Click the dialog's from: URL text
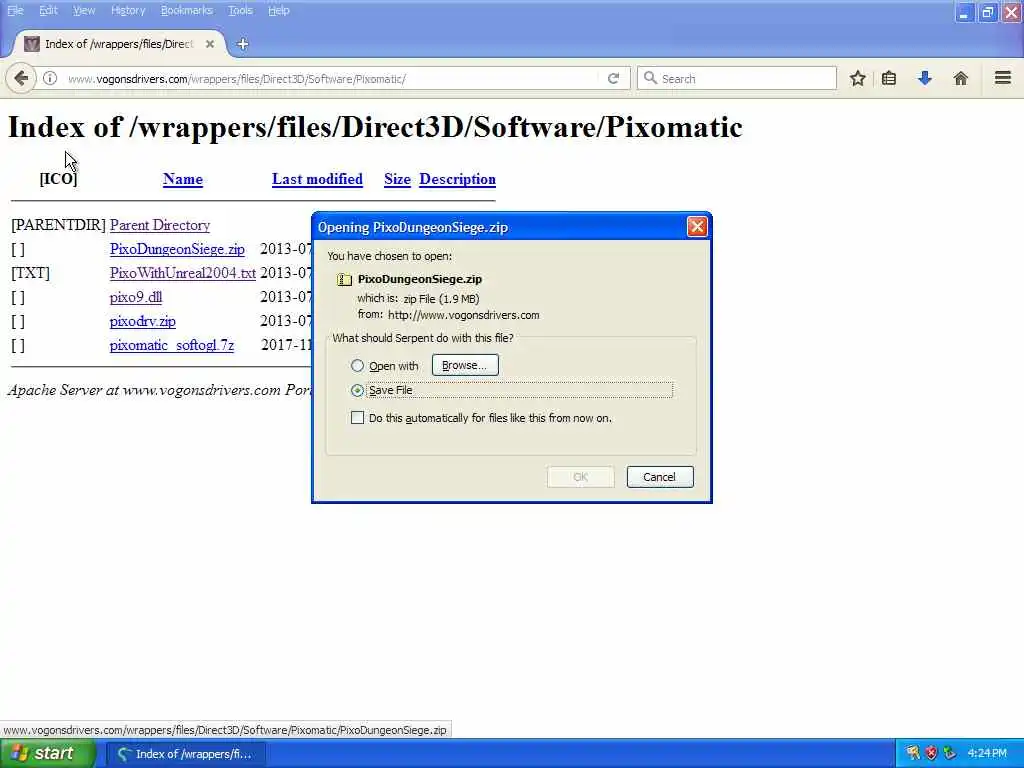1024x768 pixels. point(464,315)
